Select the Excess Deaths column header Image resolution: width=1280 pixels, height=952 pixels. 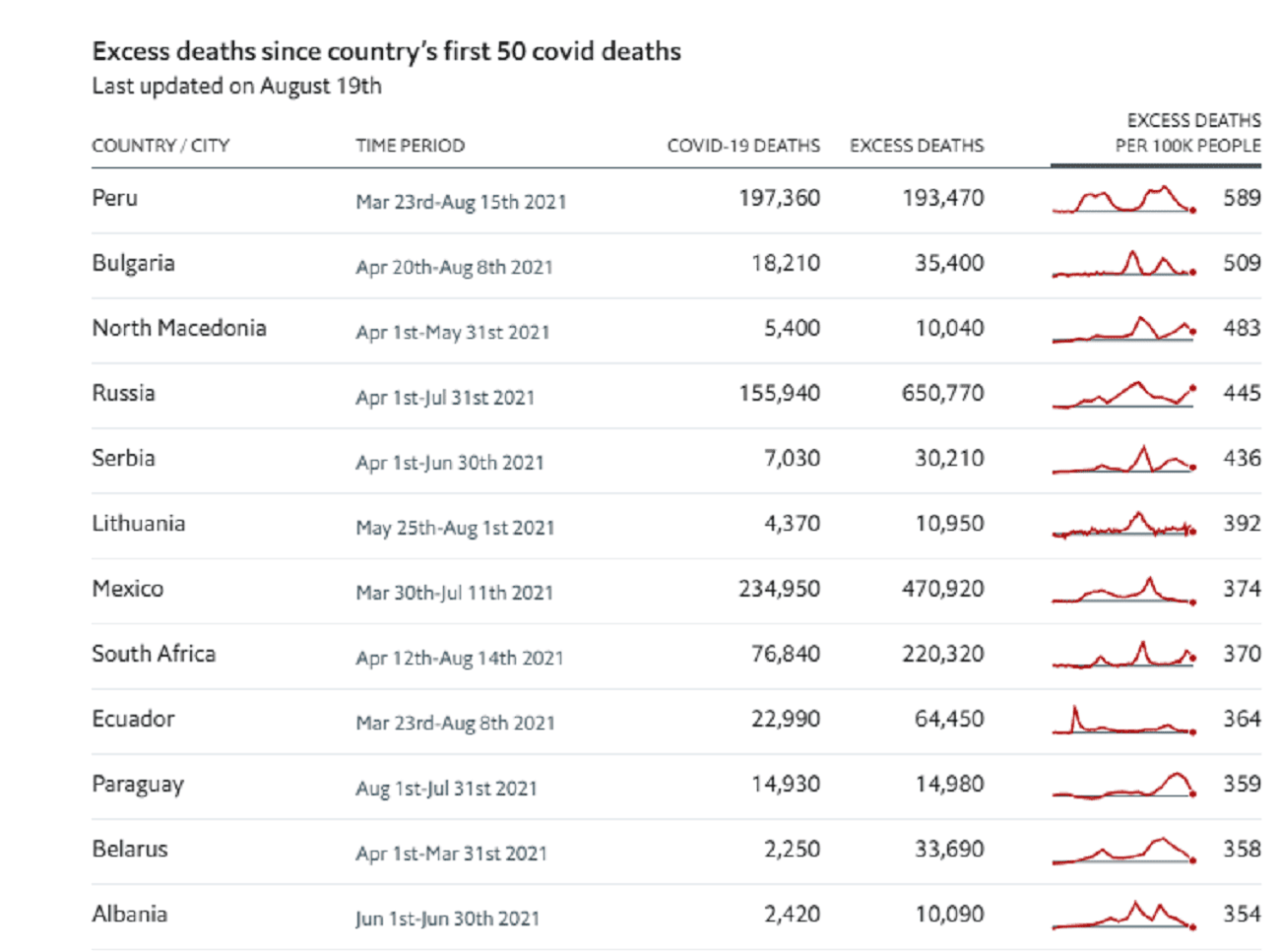pyautogui.click(x=916, y=146)
